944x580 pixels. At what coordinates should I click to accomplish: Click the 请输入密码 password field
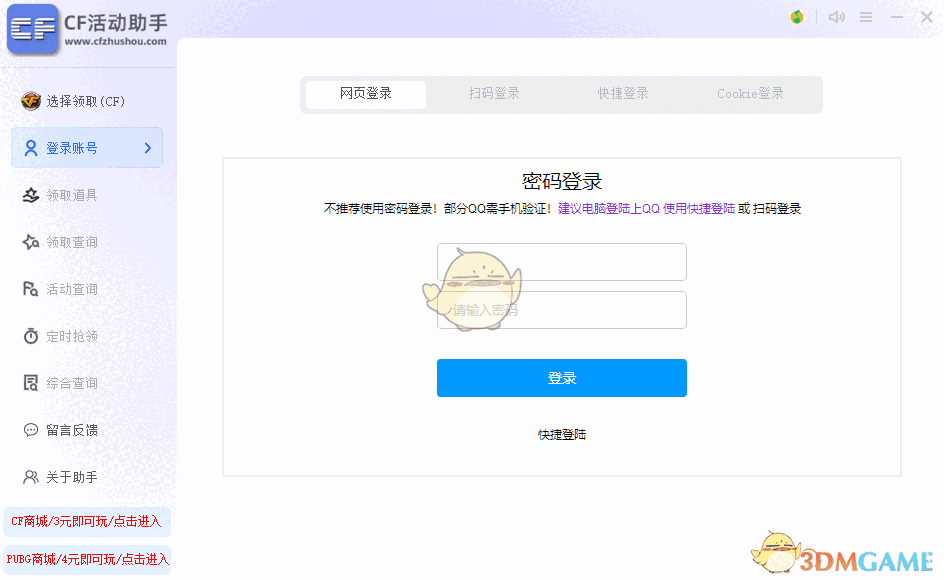(561, 310)
